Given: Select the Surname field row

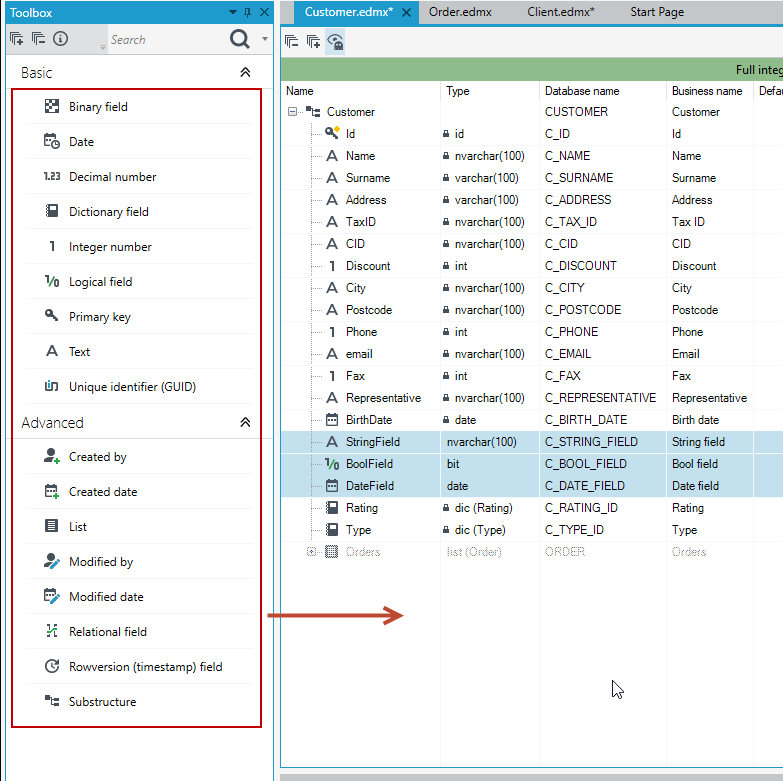Looking at the screenshot, I should click(x=531, y=178).
